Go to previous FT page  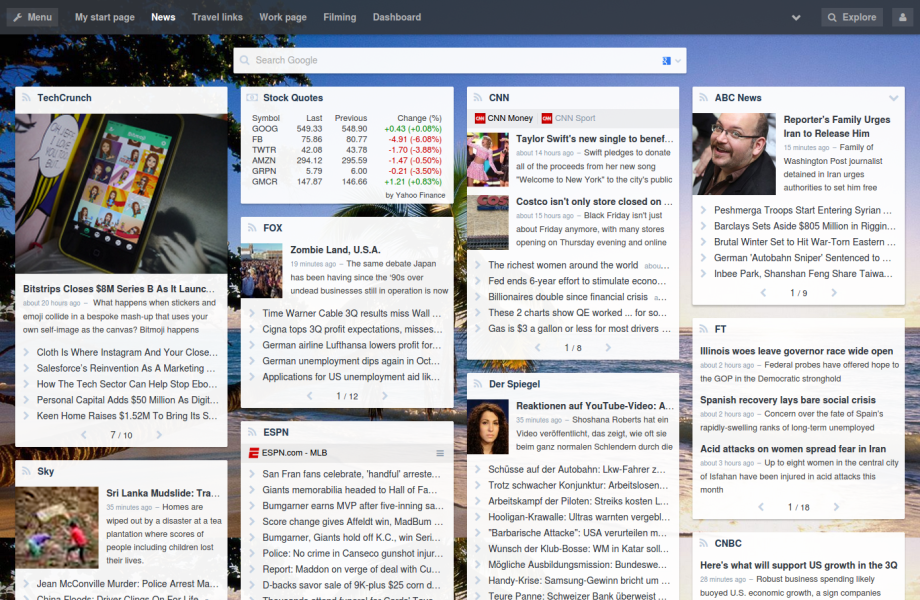(760, 507)
